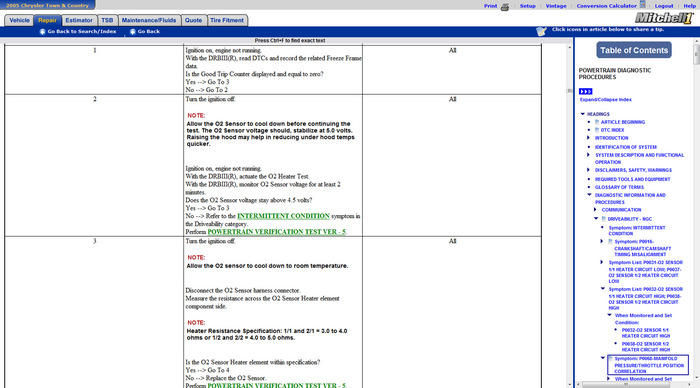Click the Go Back to Search/Index arrow icon

pyautogui.click(x=42, y=32)
